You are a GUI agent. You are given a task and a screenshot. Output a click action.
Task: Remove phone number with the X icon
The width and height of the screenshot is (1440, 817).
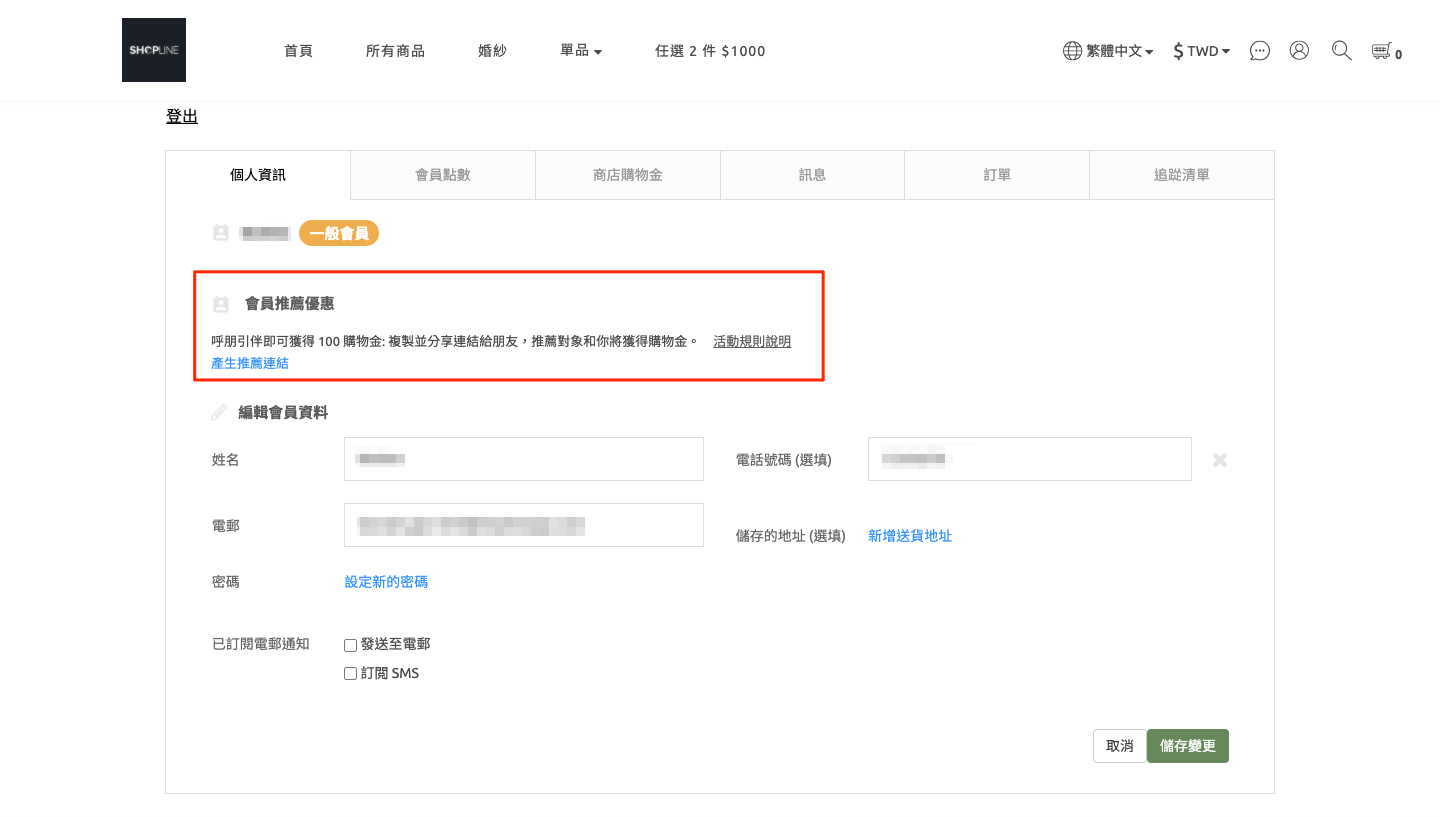(x=1219, y=460)
